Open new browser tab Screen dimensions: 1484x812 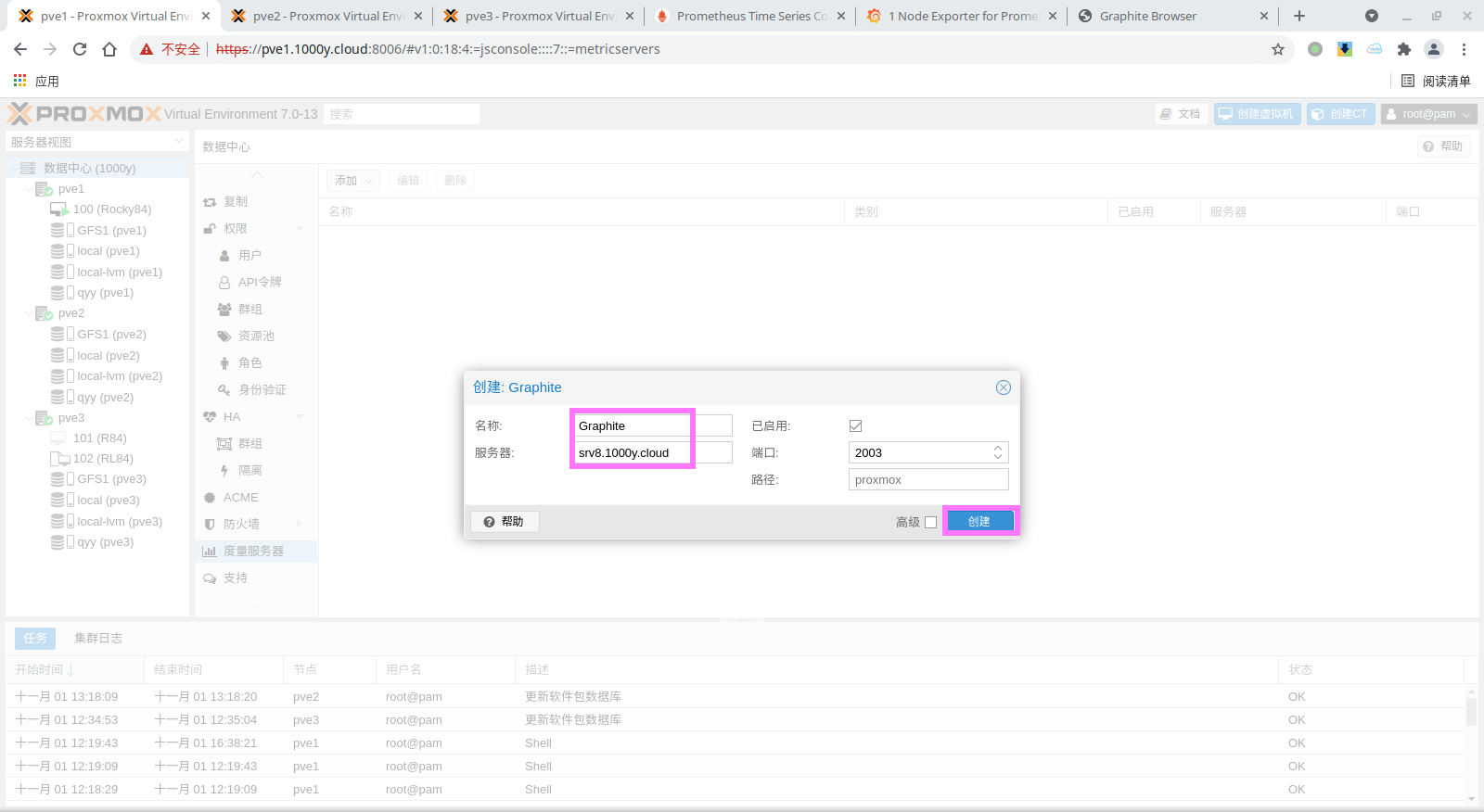pyautogui.click(x=1299, y=16)
